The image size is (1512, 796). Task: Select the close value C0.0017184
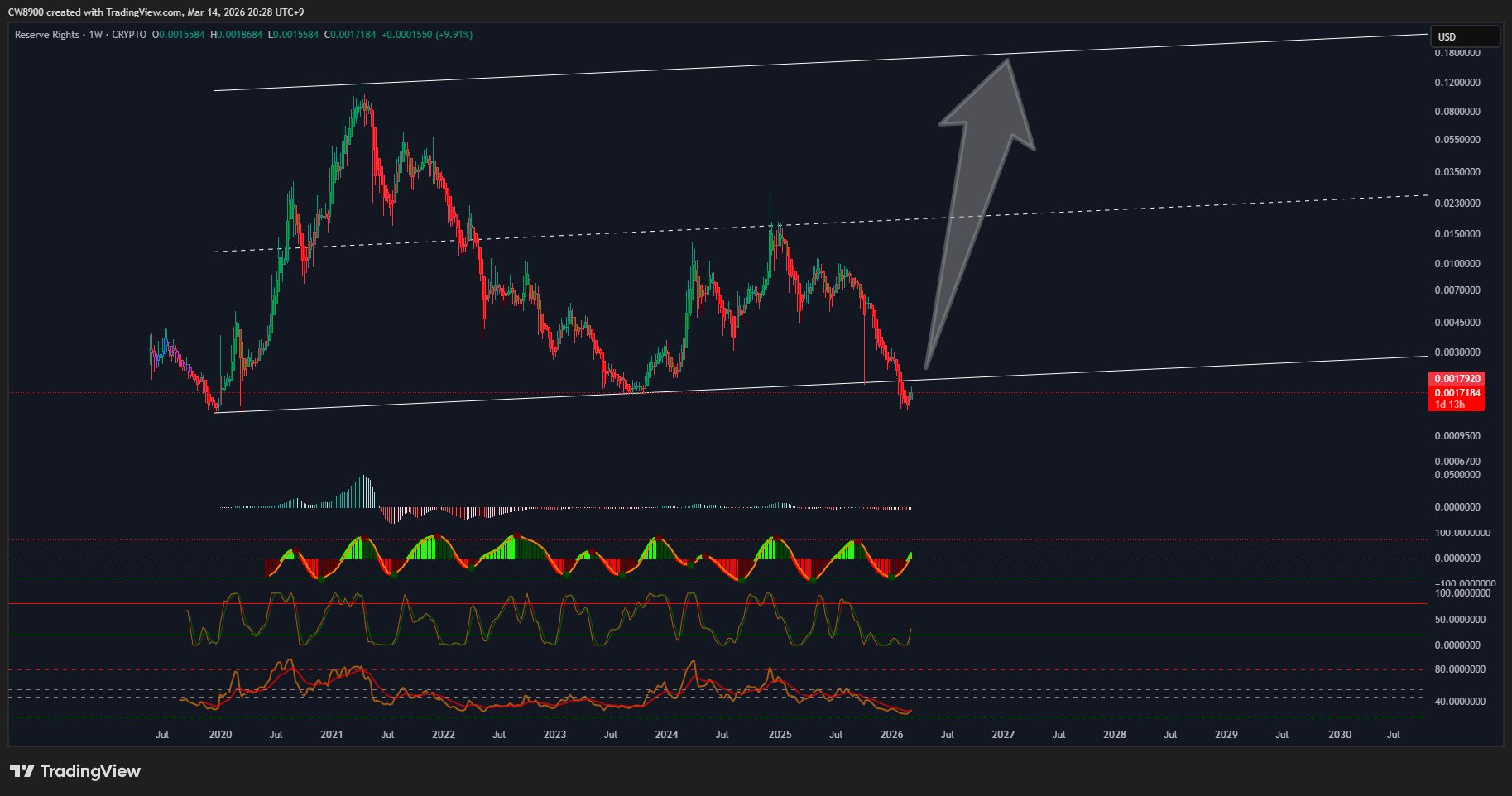click(350, 35)
